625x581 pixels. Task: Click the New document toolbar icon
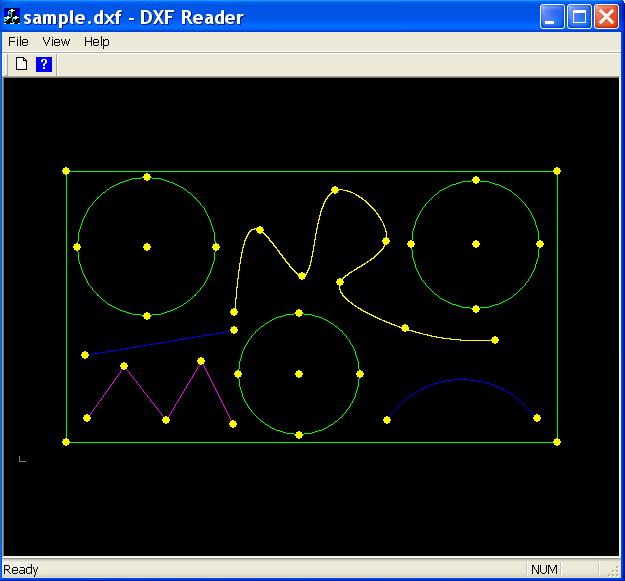tap(22, 64)
